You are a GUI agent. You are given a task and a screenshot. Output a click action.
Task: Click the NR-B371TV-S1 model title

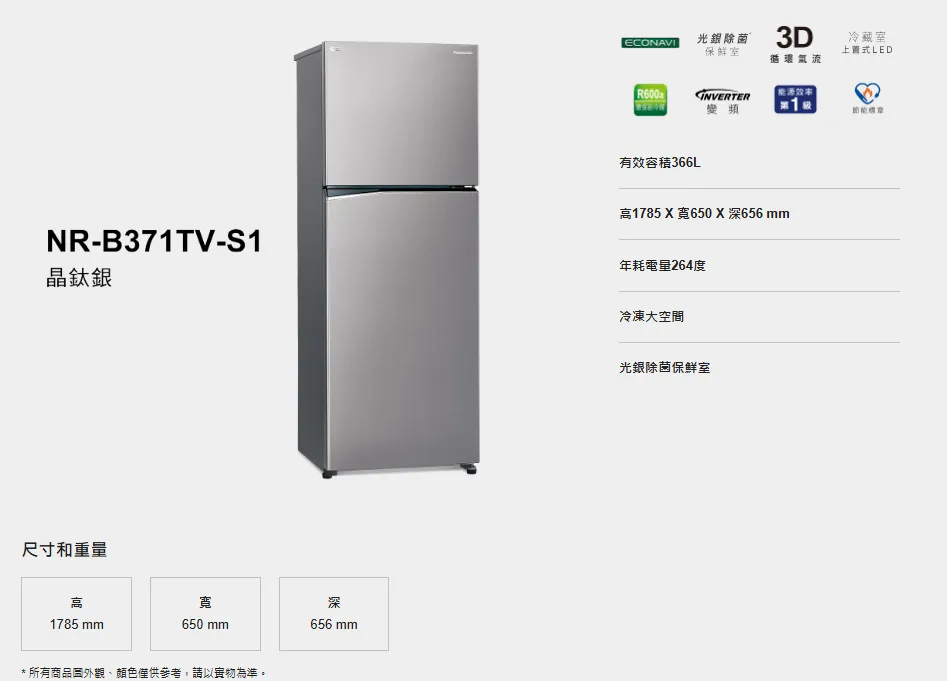coord(154,241)
